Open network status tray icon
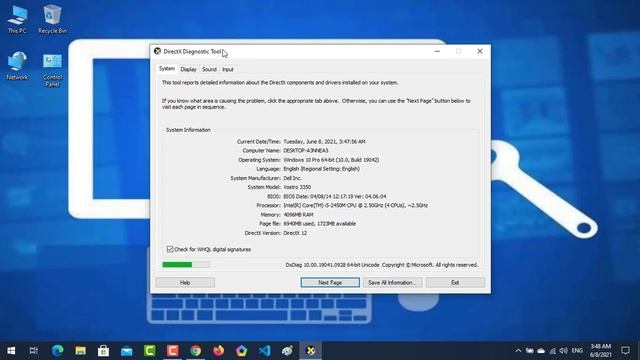Image resolution: width=640 pixels, height=360 pixels. (553, 351)
